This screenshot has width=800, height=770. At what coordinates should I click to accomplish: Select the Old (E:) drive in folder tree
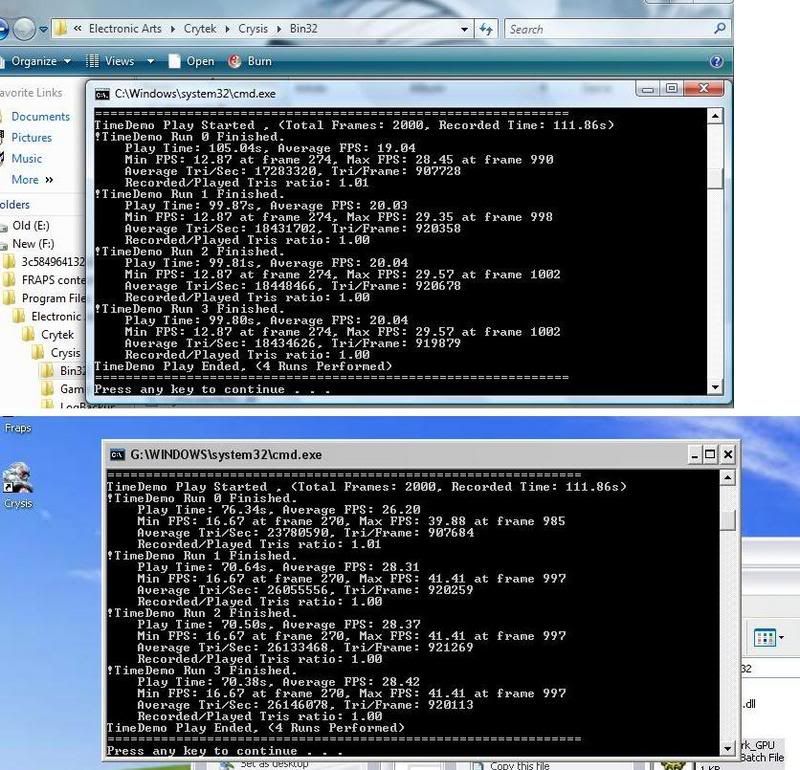(x=31, y=226)
